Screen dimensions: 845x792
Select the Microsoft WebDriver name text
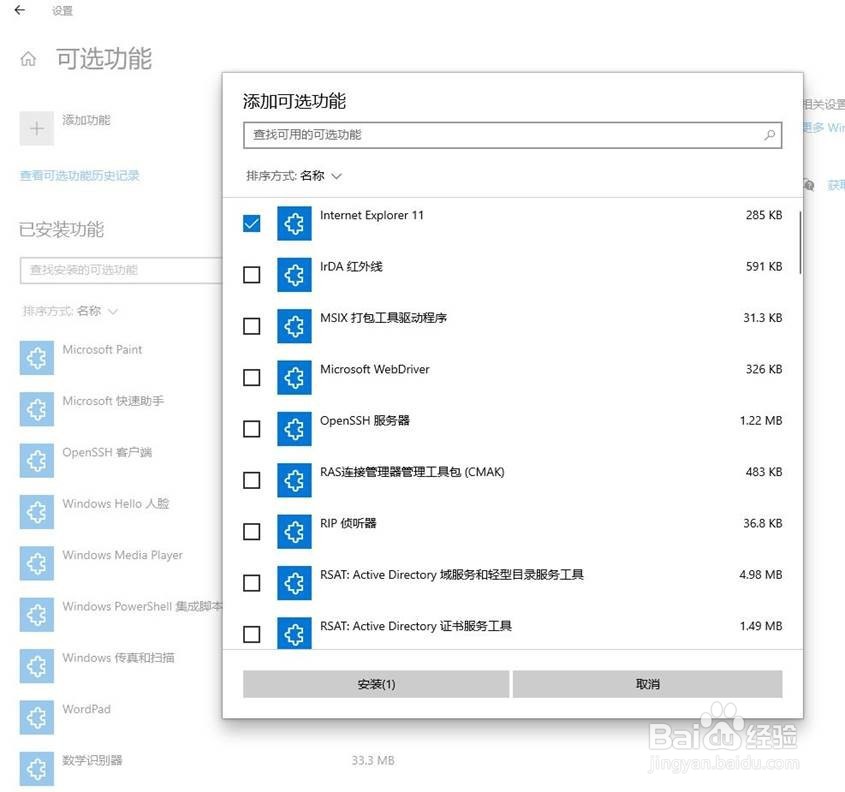[375, 369]
